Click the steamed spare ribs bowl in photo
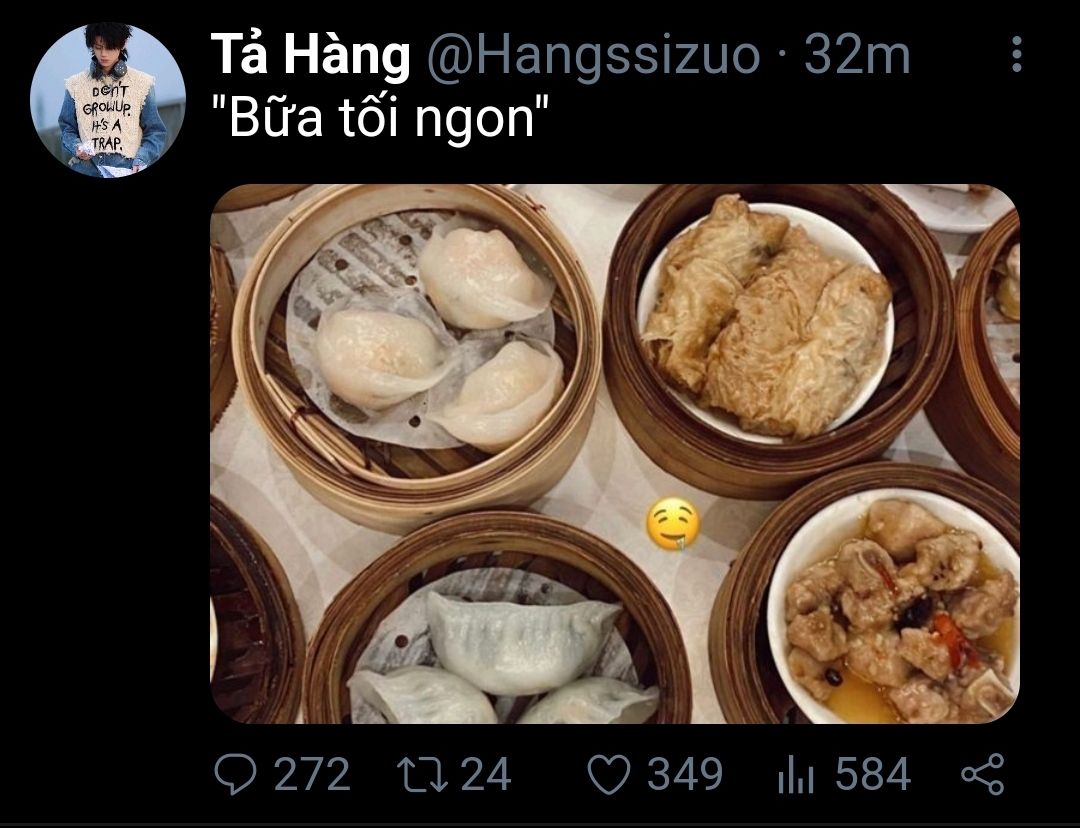 [x=894, y=608]
